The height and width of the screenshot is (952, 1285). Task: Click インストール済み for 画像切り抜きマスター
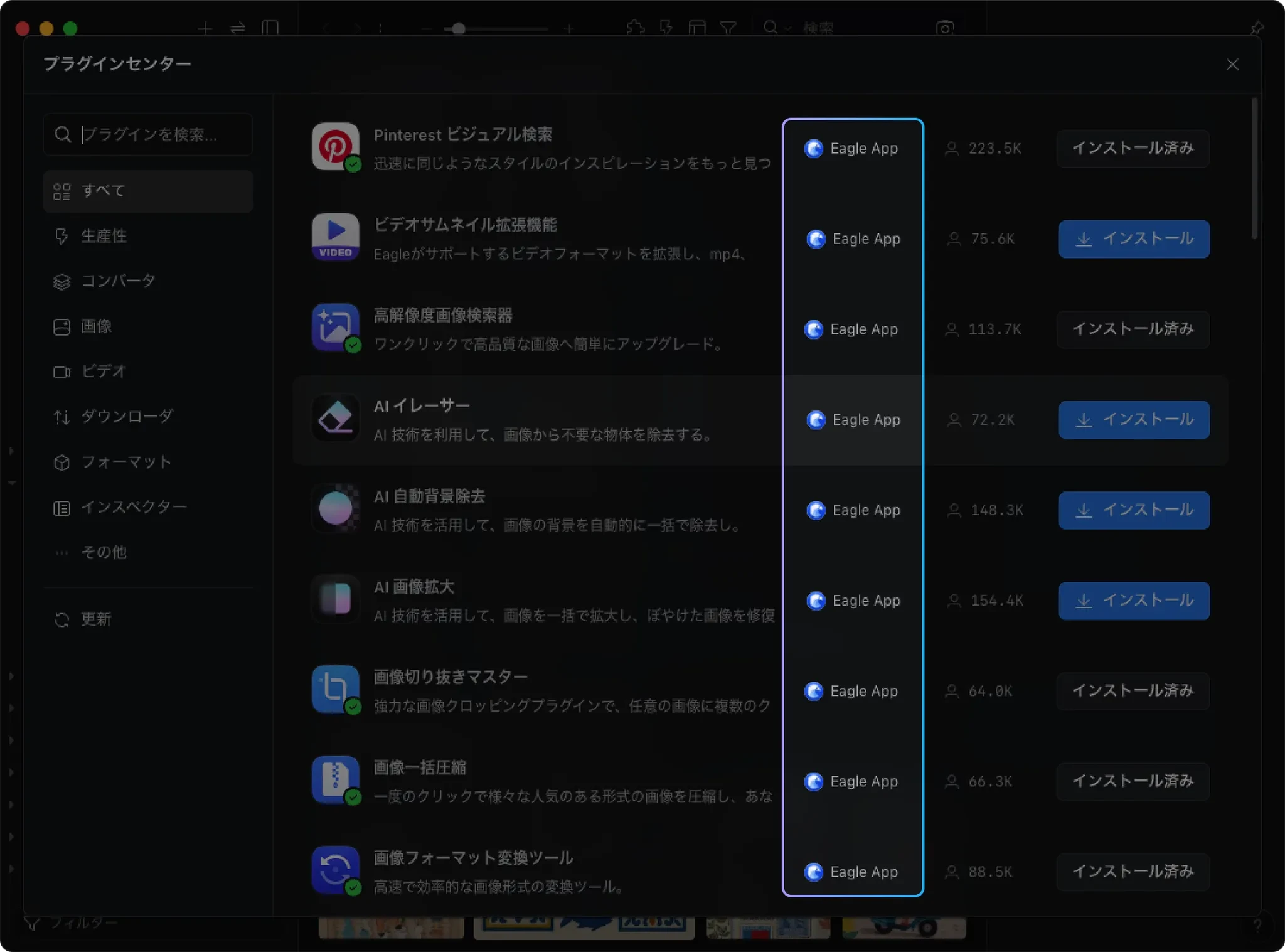coord(1133,691)
